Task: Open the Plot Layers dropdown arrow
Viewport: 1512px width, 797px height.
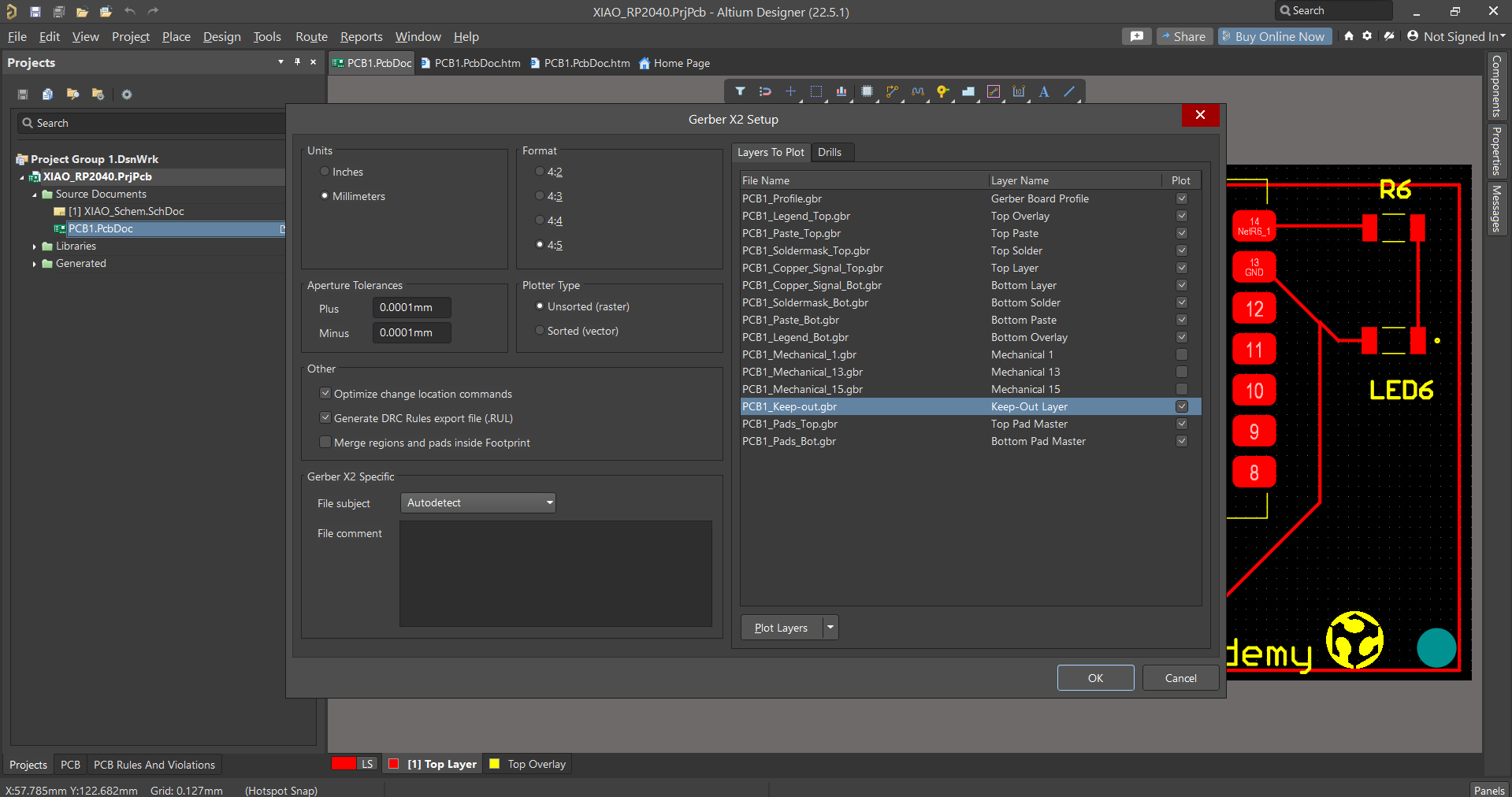Action: coord(830,628)
